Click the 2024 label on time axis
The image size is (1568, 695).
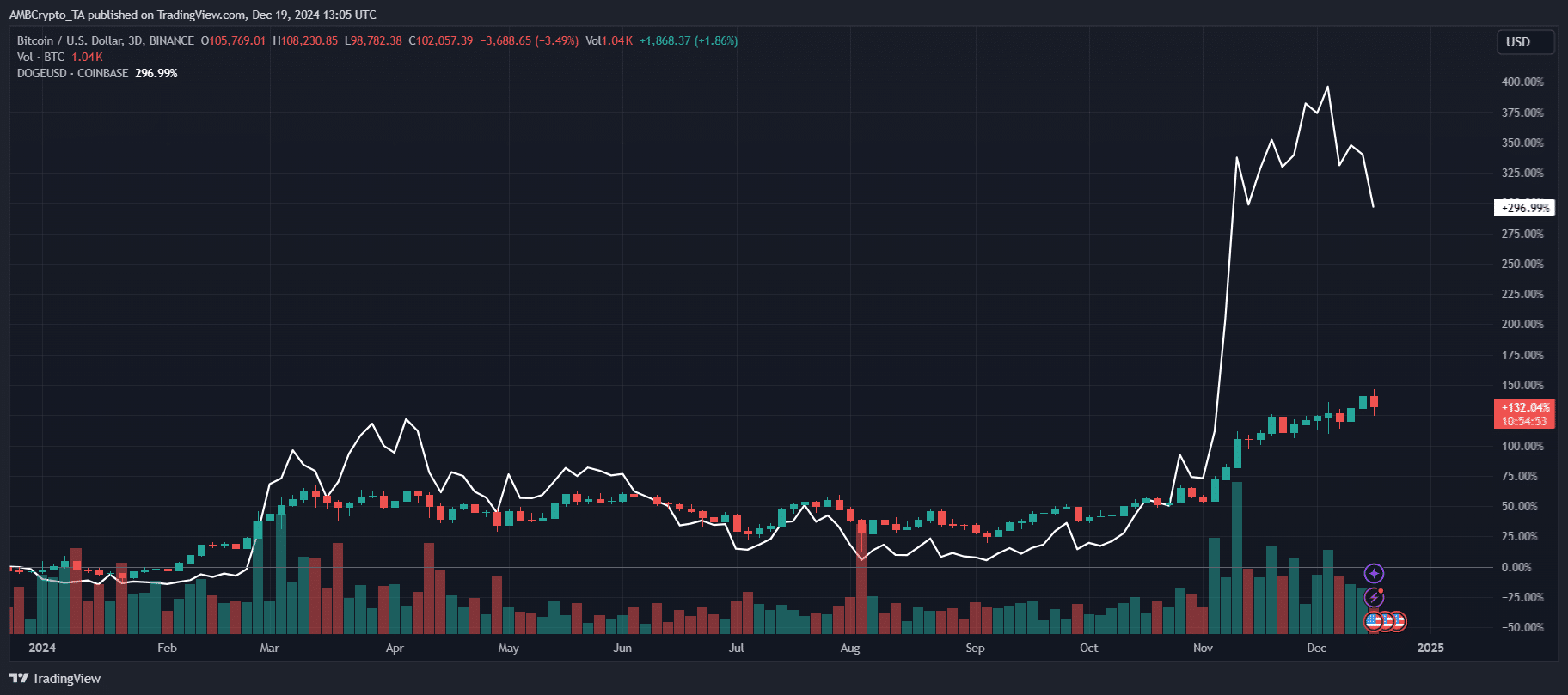pyautogui.click(x=42, y=648)
